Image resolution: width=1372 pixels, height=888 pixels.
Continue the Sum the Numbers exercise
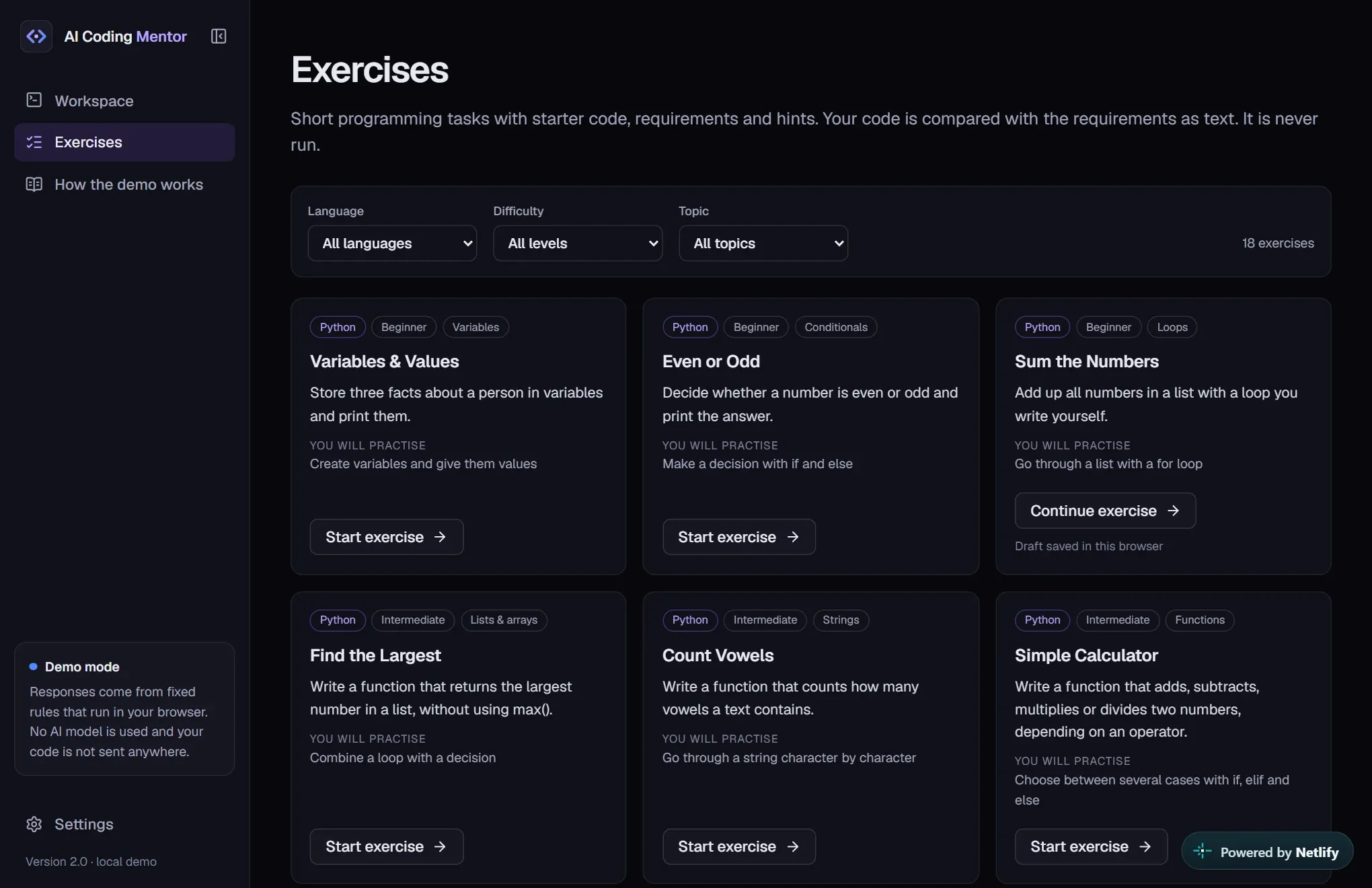click(x=1105, y=511)
